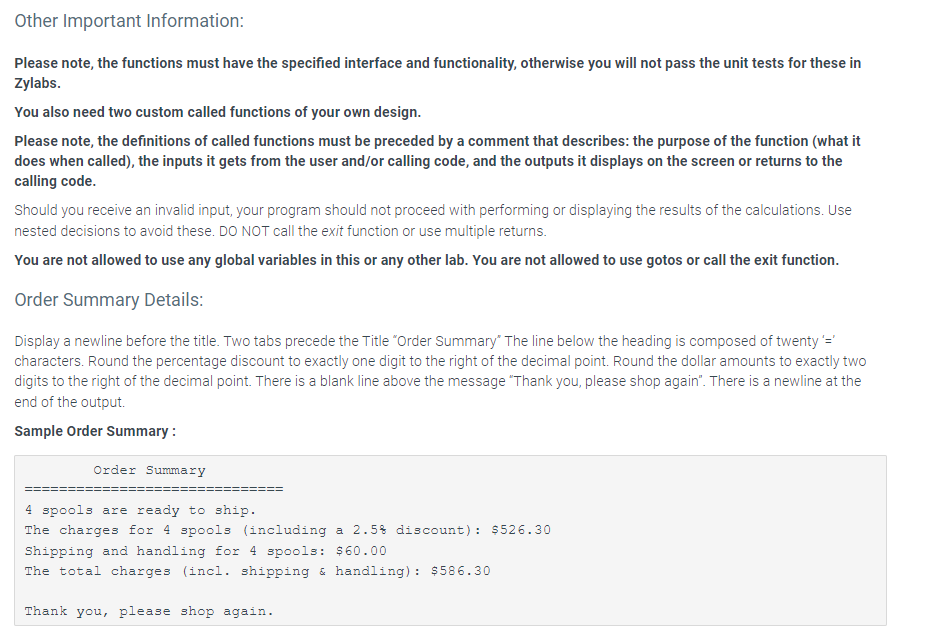Click the 'Sample Order Summary :' label

tap(95, 431)
